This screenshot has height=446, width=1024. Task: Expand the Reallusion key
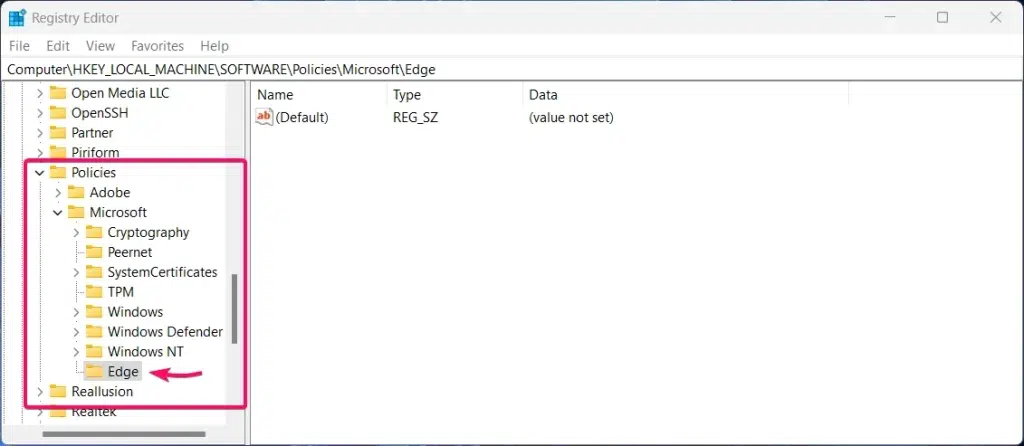click(x=40, y=392)
